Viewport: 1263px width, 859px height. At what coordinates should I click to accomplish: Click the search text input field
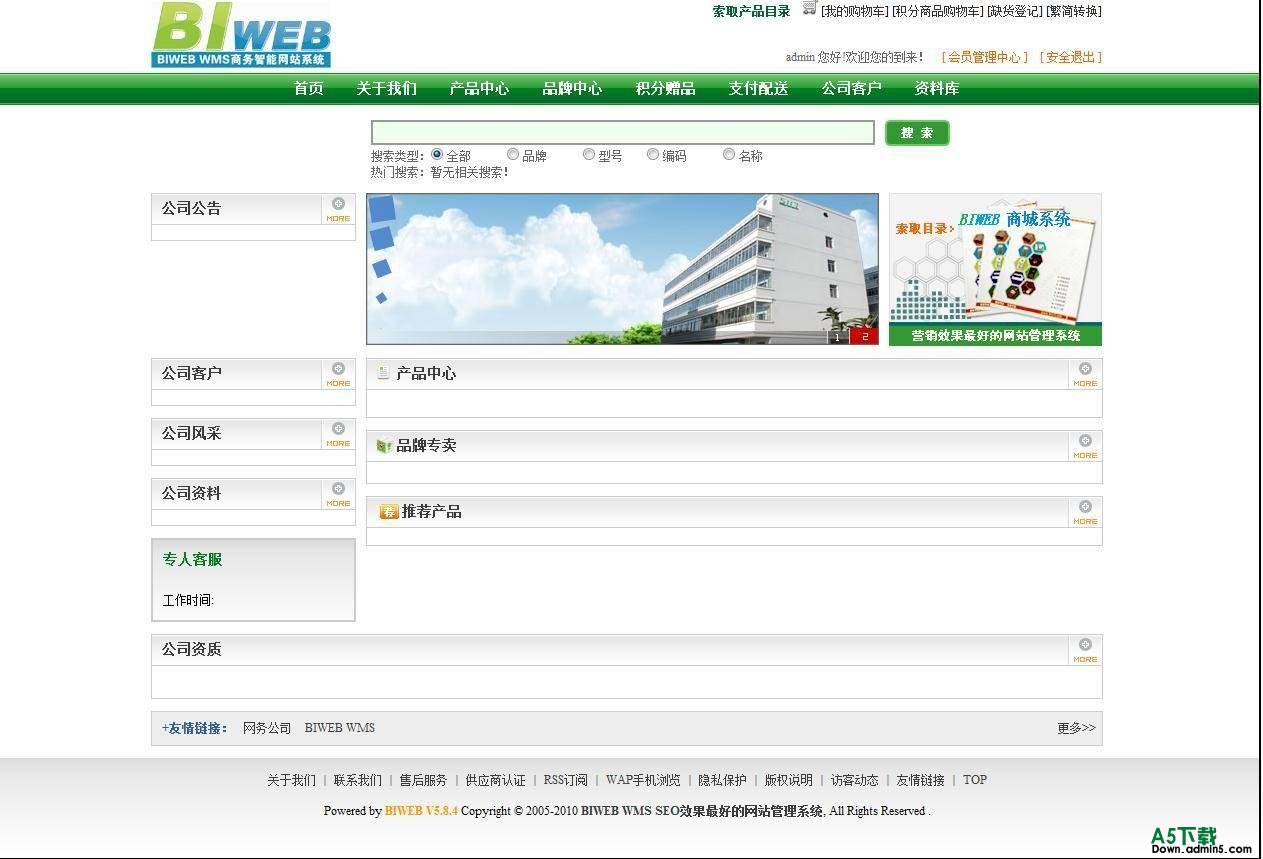pyautogui.click(x=623, y=133)
